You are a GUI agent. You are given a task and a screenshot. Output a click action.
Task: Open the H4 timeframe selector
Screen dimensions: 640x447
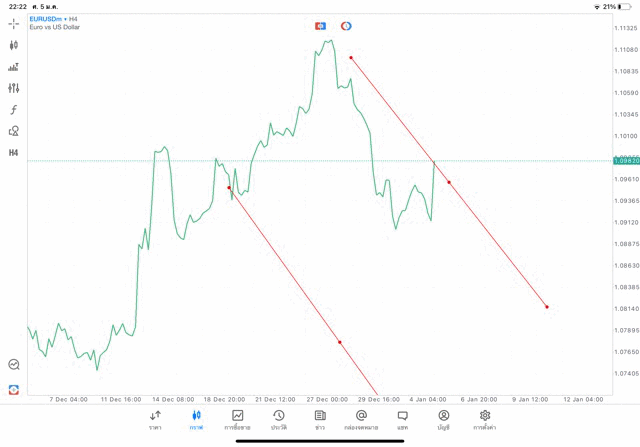[14, 153]
